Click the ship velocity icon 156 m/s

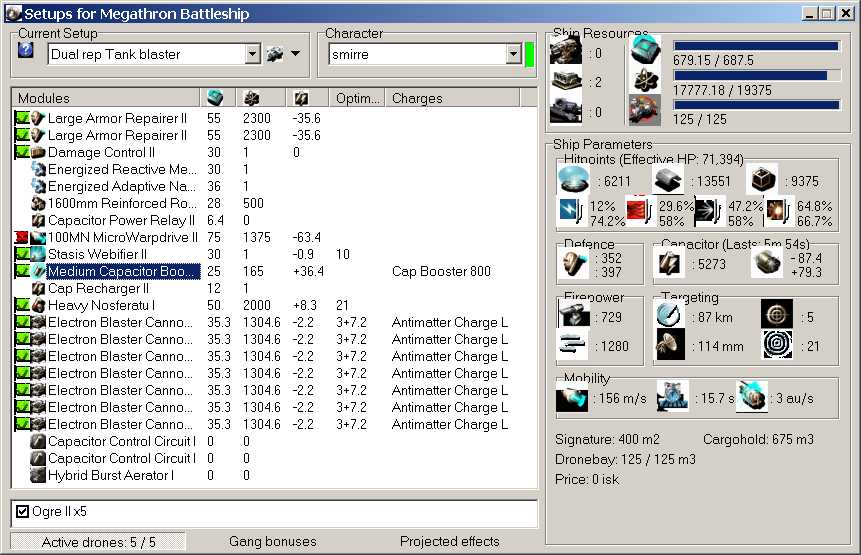click(x=572, y=398)
